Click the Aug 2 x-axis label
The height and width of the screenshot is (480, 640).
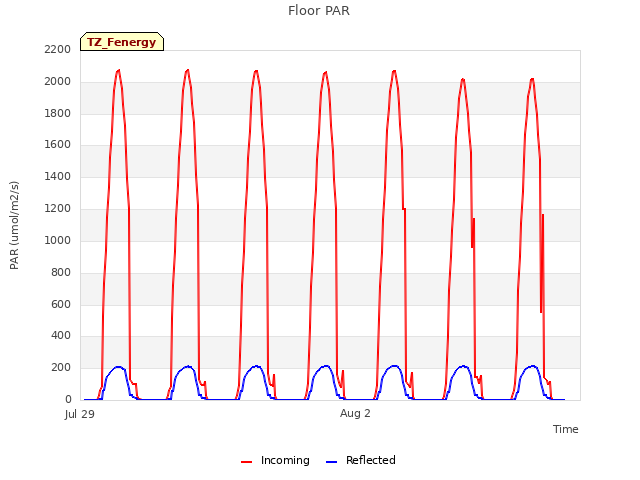pyautogui.click(x=355, y=413)
